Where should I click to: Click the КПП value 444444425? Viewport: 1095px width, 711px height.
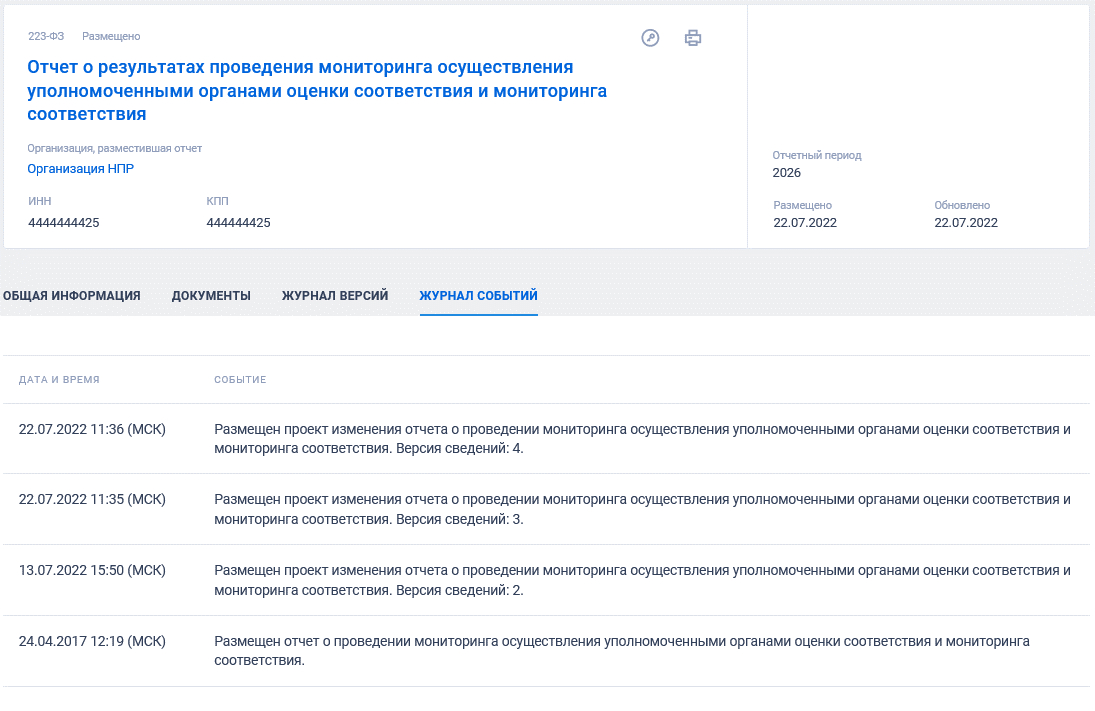pos(238,223)
